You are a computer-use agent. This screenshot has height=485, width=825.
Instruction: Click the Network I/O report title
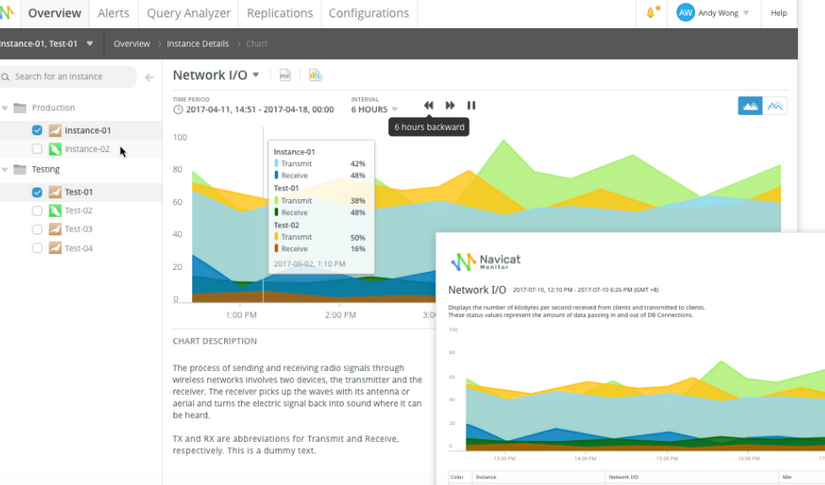(x=477, y=290)
